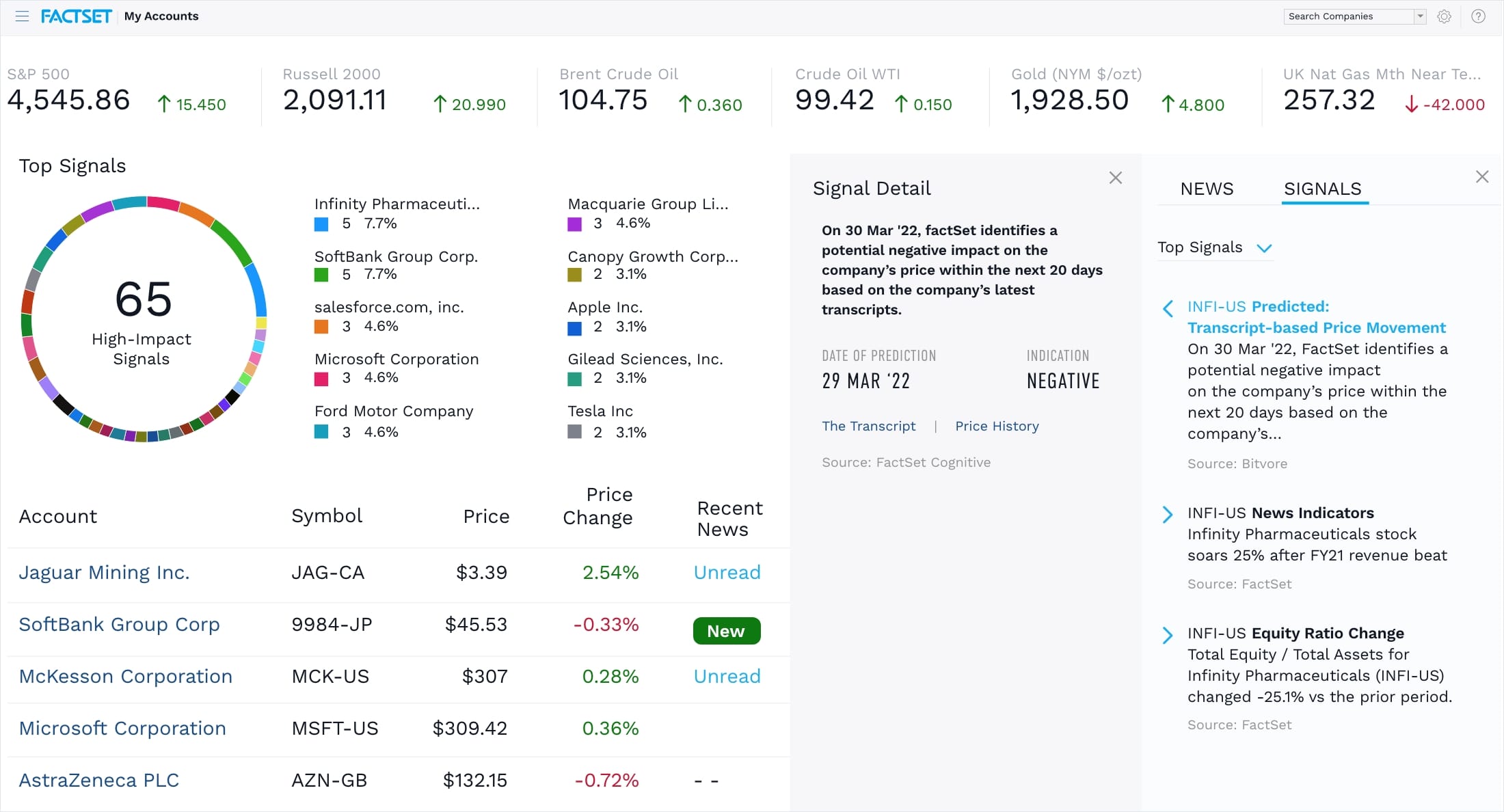The width and height of the screenshot is (1504, 812).
Task: Click the blue Apple Inc. swatch
Action: point(575,328)
